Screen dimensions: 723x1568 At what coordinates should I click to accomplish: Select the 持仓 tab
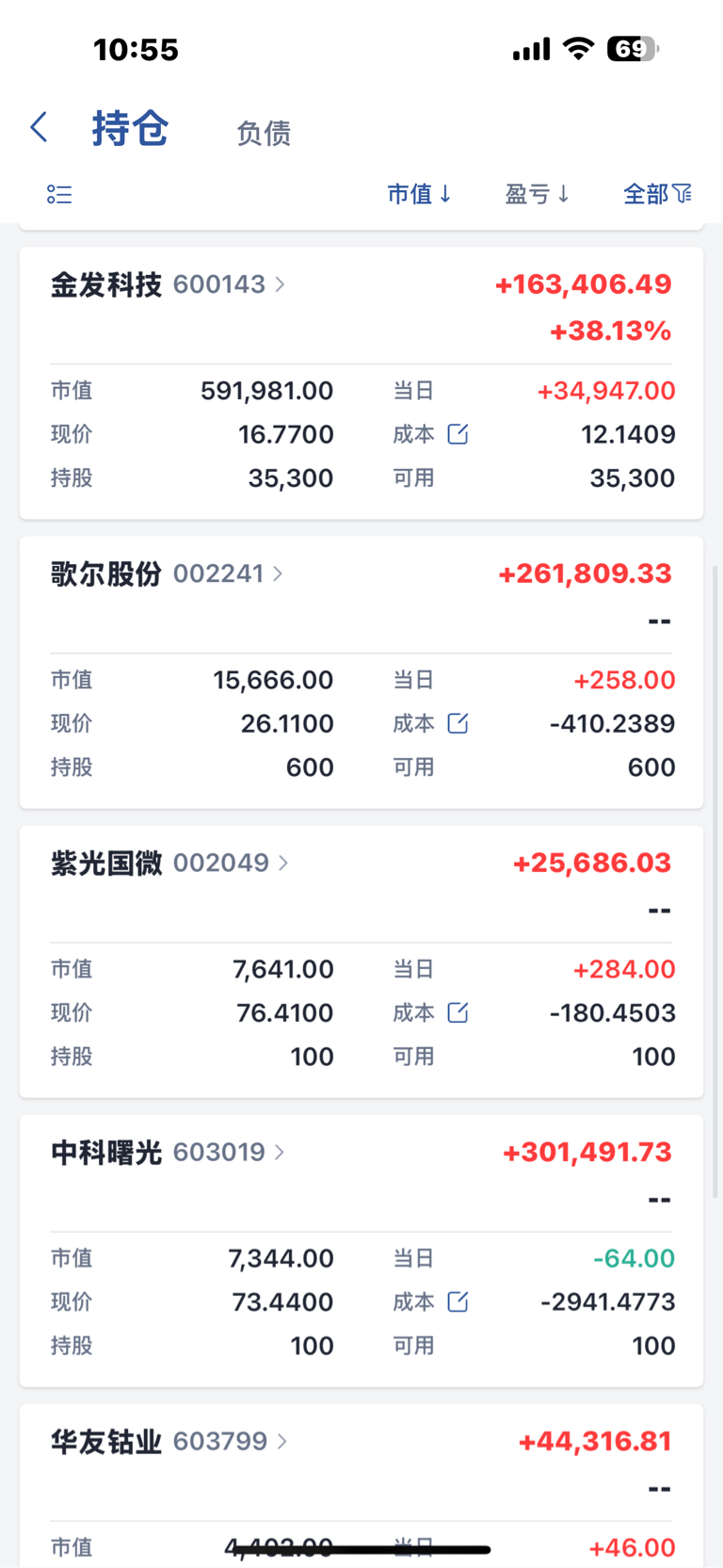[130, 128]
